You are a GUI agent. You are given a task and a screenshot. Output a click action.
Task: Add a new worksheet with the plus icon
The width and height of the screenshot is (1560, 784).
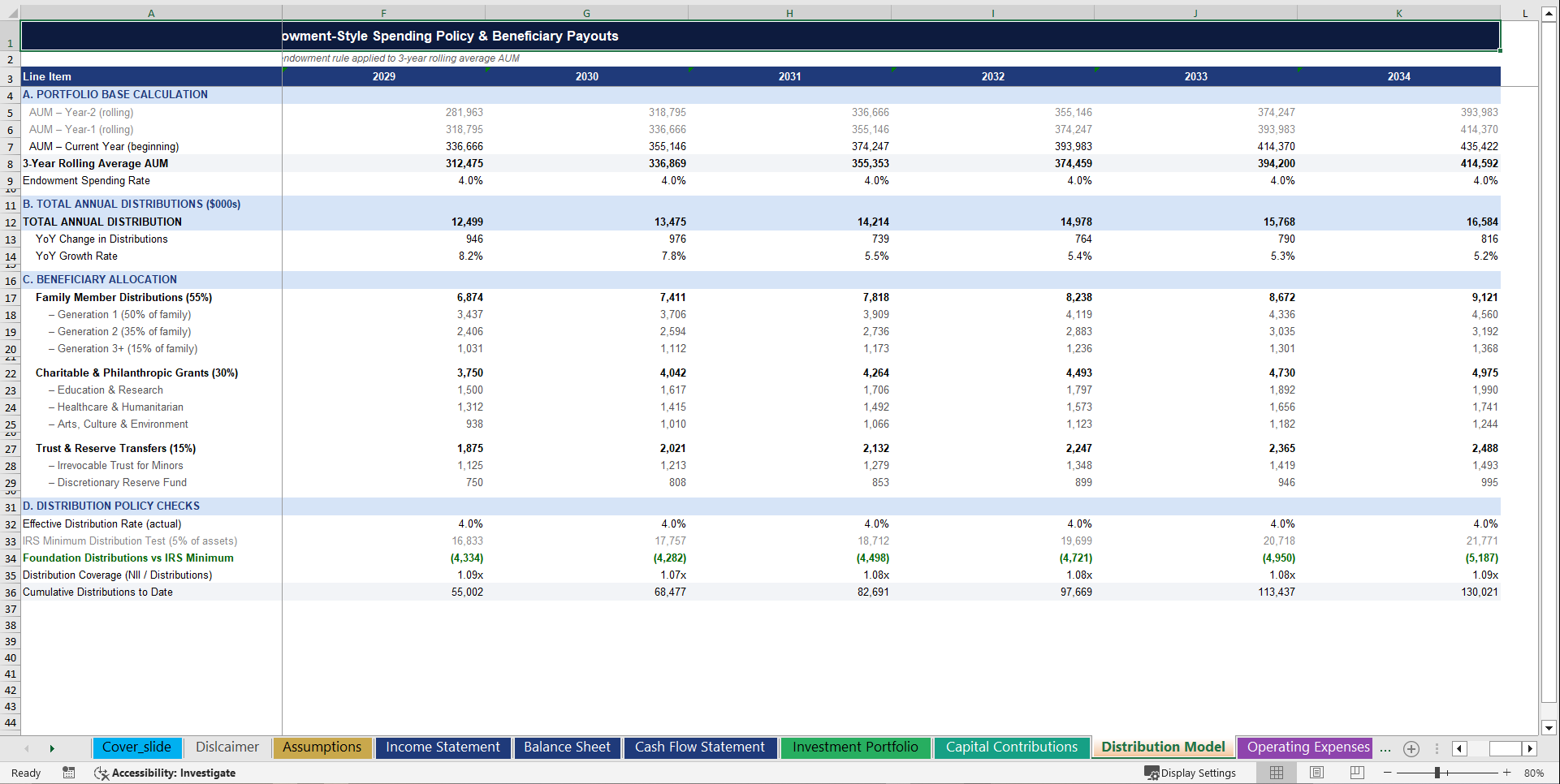point(1411,748)
